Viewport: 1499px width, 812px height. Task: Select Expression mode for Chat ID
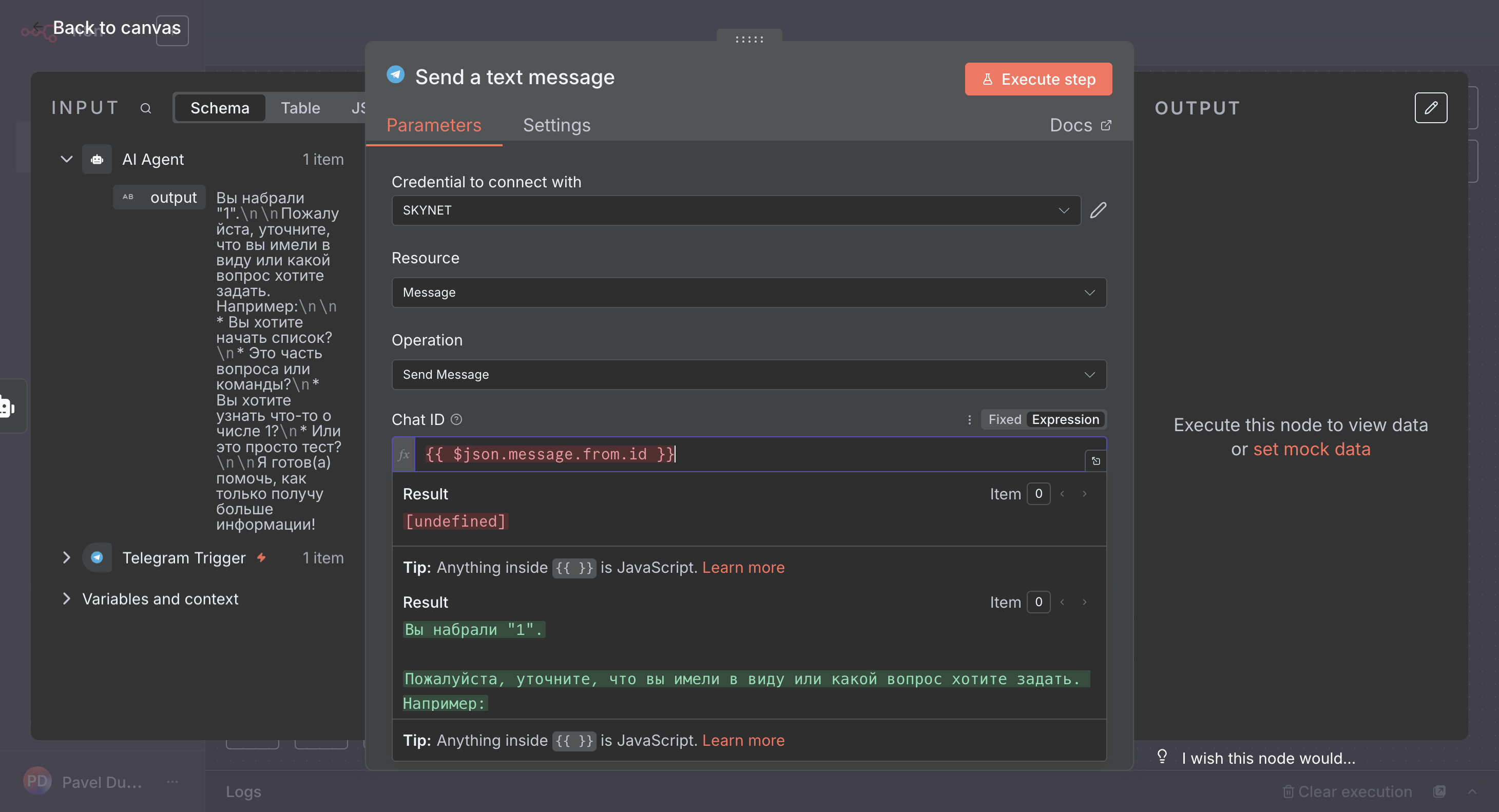click(1065, 419)
